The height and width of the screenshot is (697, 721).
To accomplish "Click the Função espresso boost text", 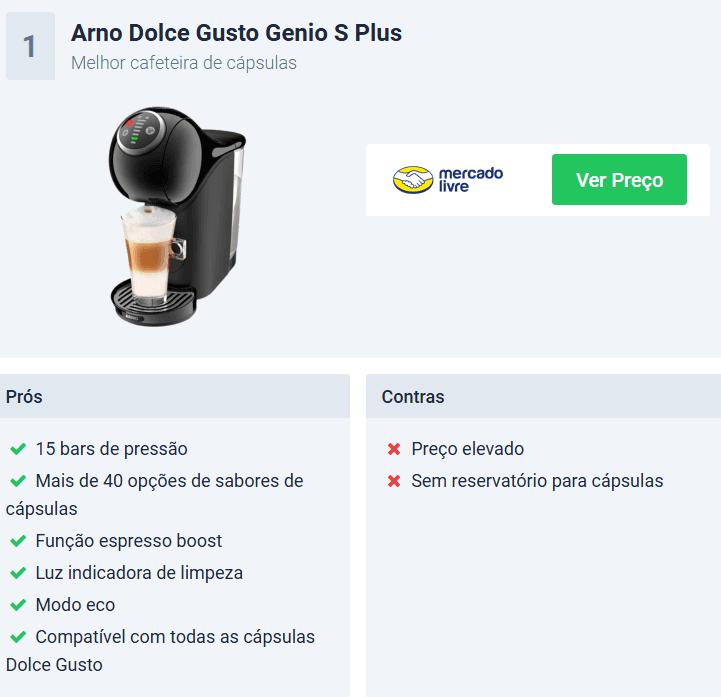I will 129,541.
